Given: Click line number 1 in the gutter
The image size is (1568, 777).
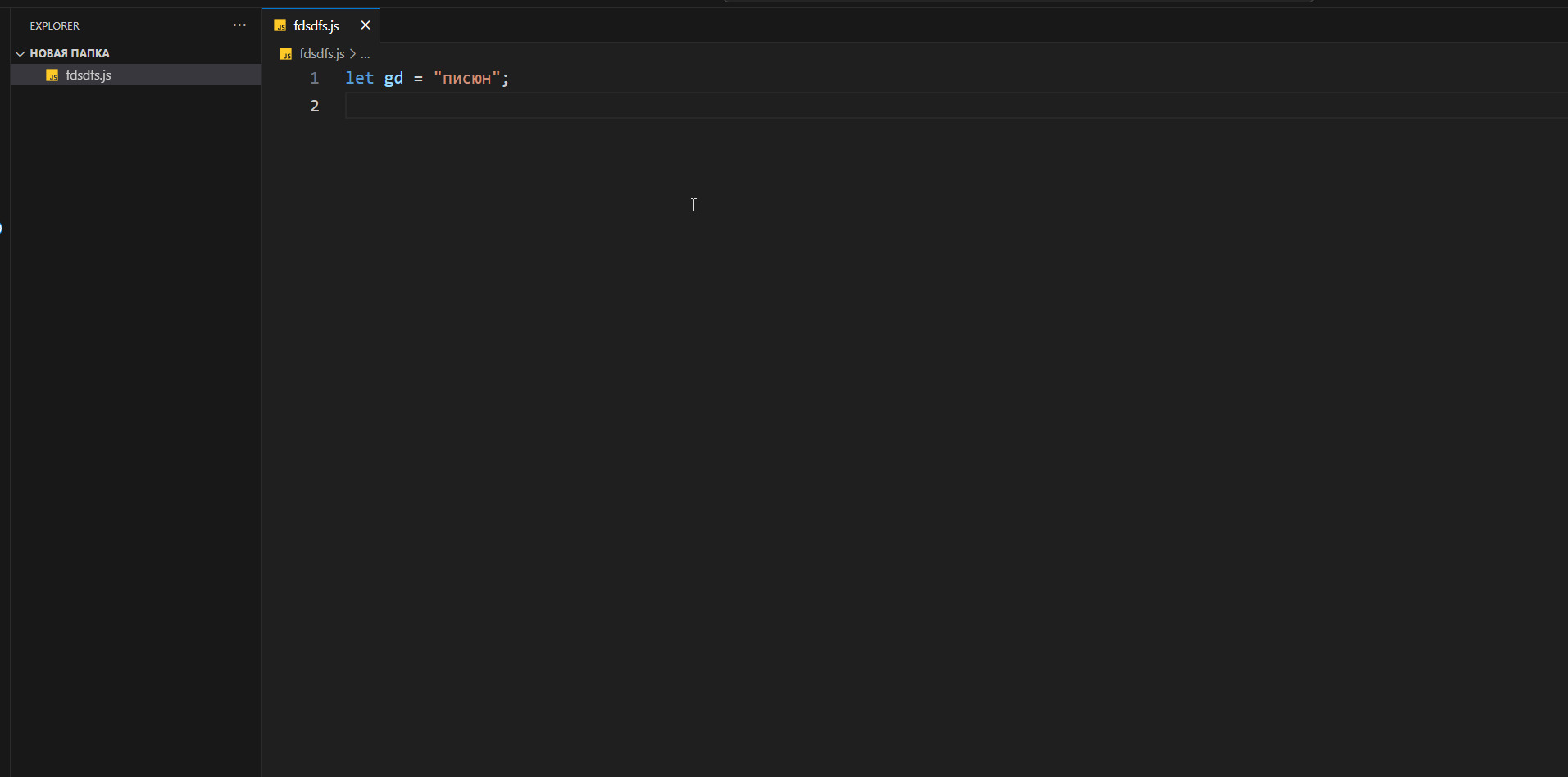Looking at the screenshot, I should 314,79.
